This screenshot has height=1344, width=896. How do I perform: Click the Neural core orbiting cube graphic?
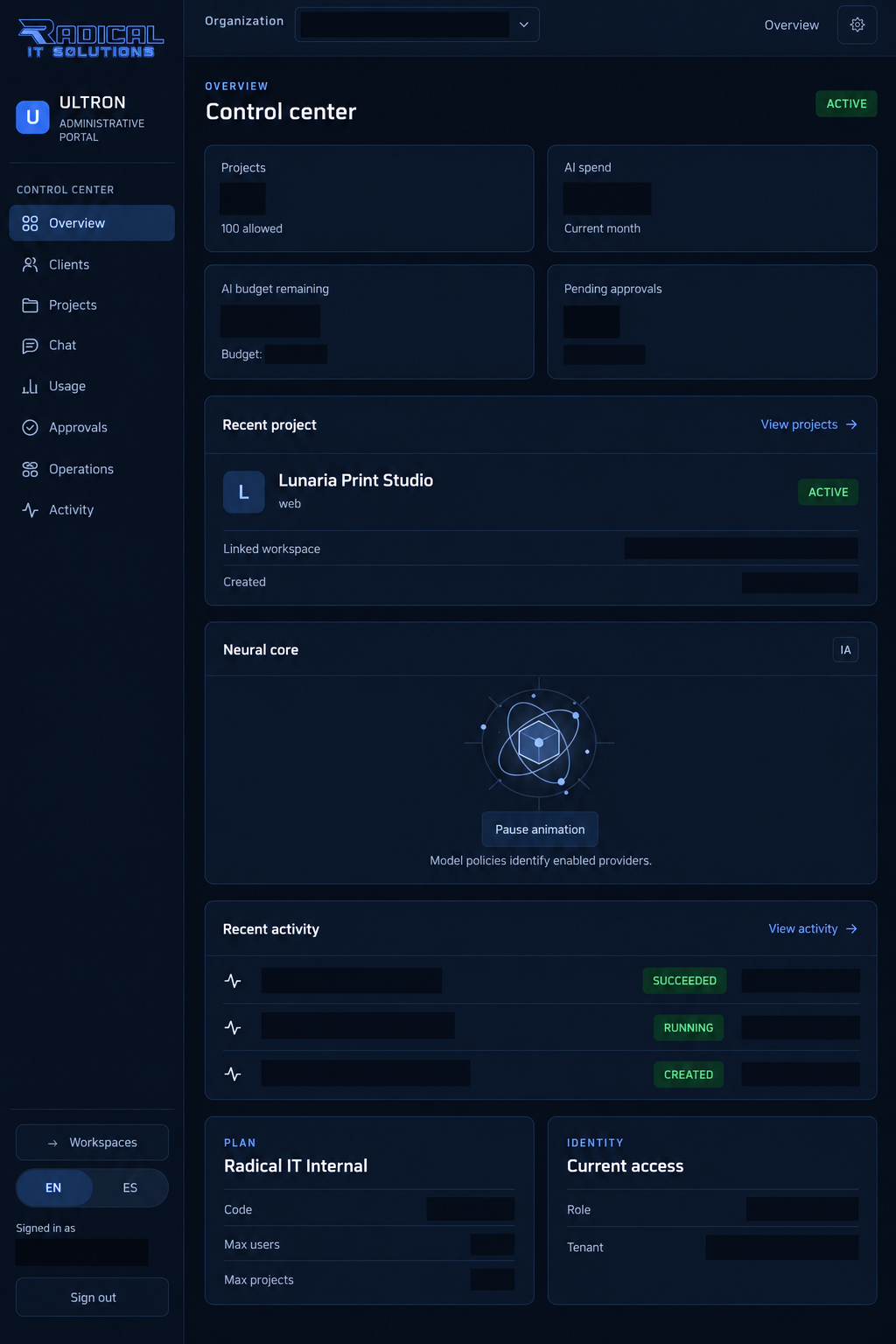pyautogui.click(x=539, y=743)
